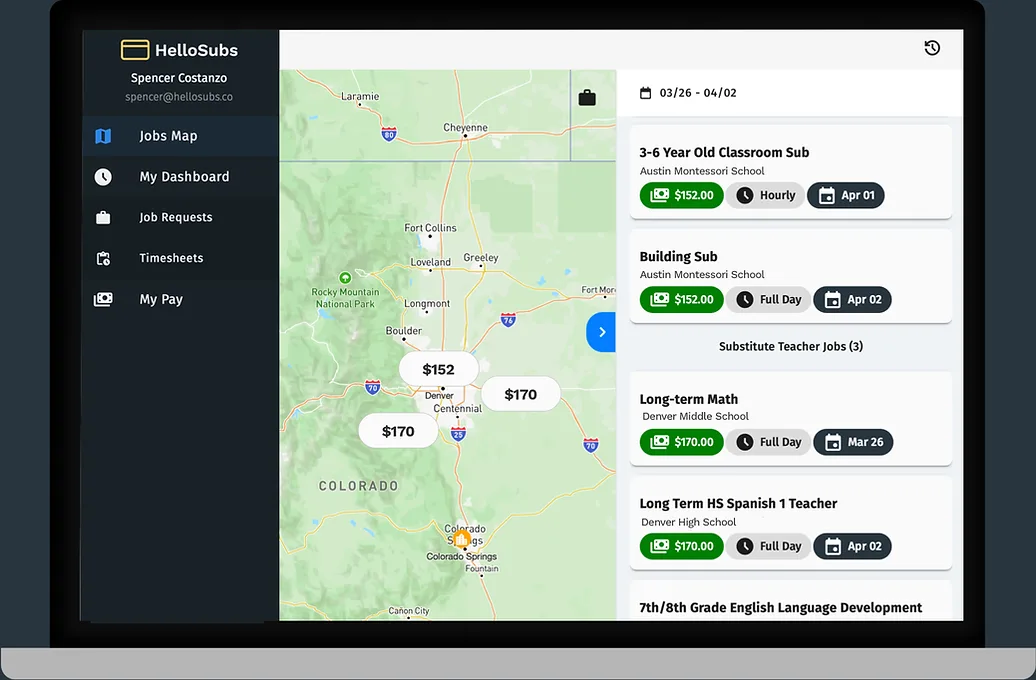Image resolution: width=1036 pixels, height=680 pixels.
Task: Click the calendar icon beside the date range
Action: pos(646,93)
